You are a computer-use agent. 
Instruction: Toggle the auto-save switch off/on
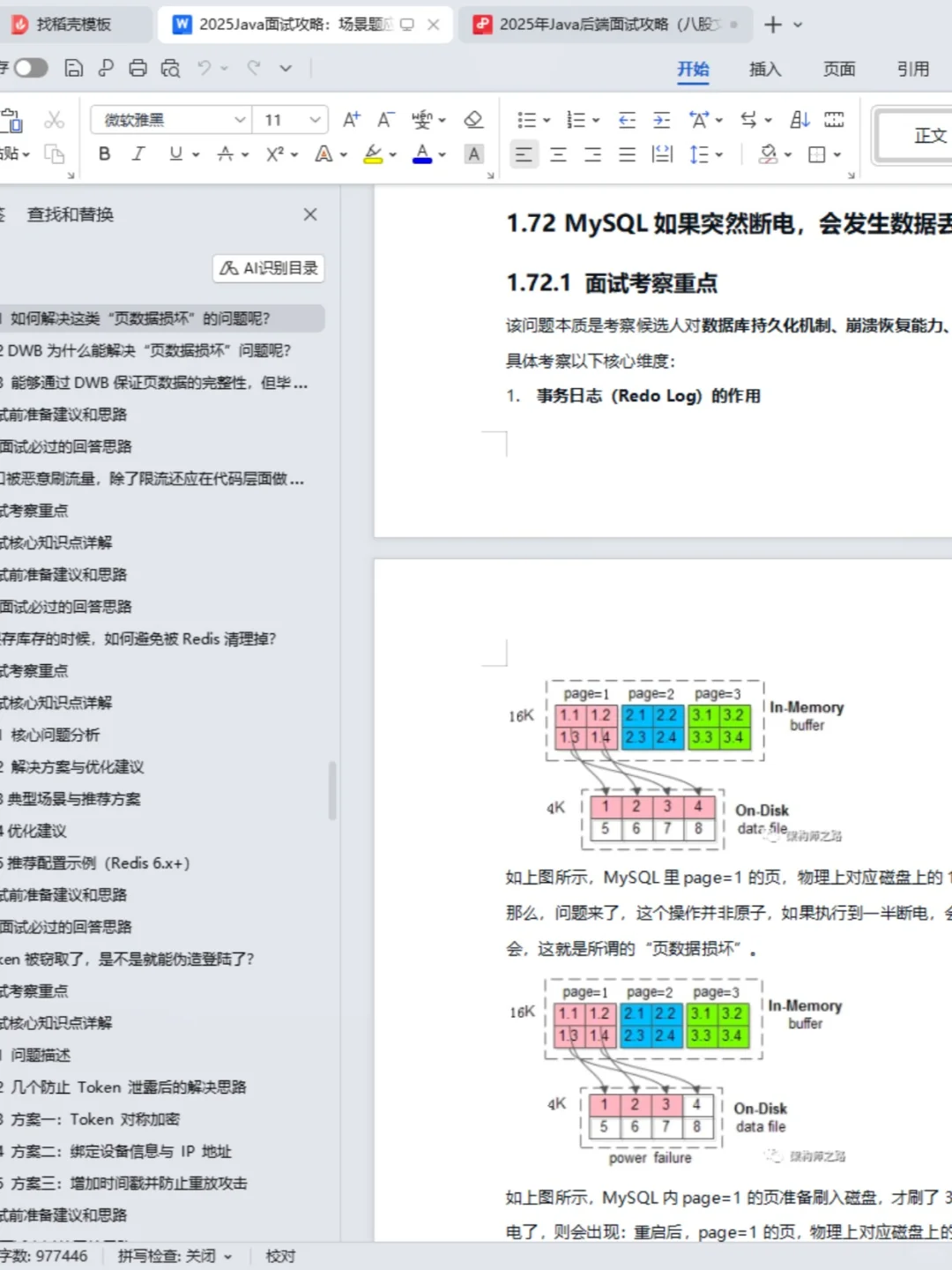click(30, 68)
